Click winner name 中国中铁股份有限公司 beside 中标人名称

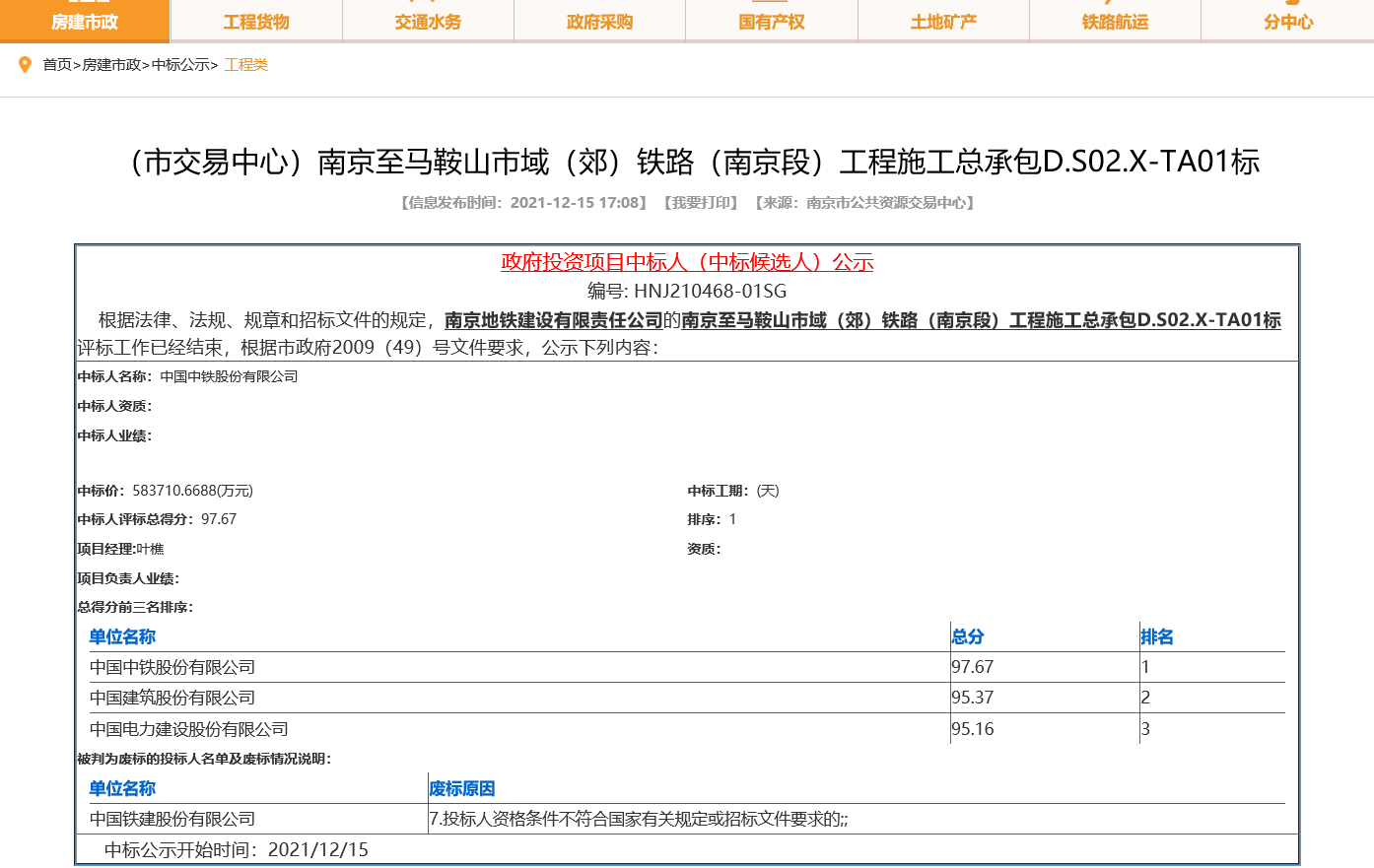(229, 376)
